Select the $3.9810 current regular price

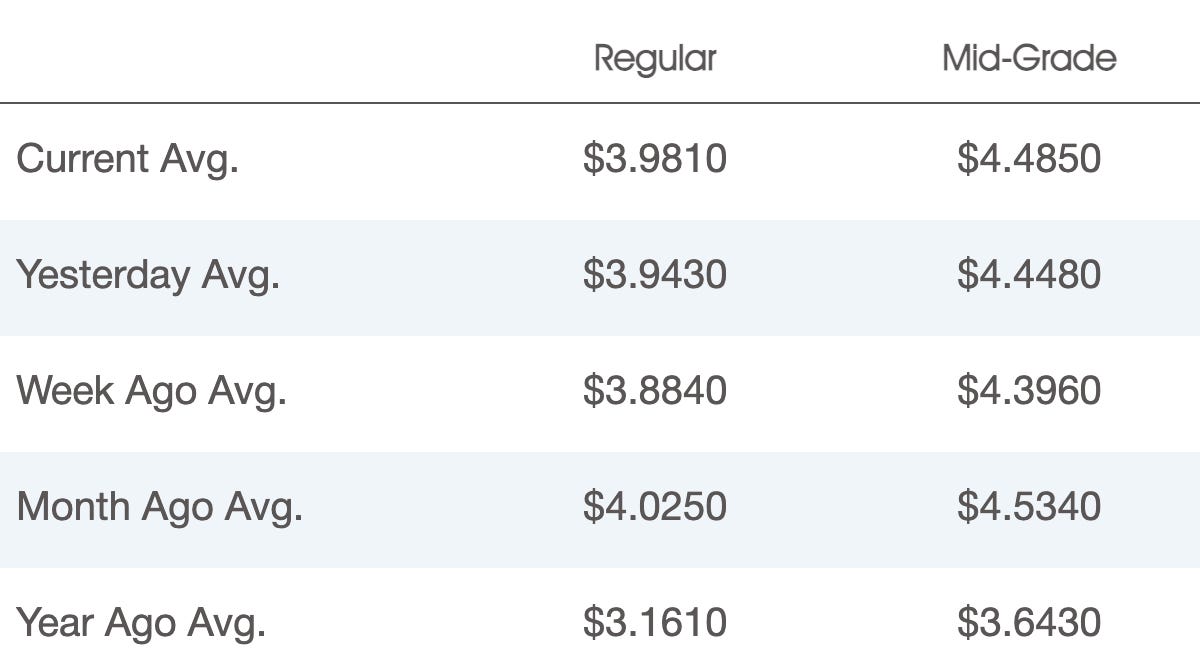655,159
